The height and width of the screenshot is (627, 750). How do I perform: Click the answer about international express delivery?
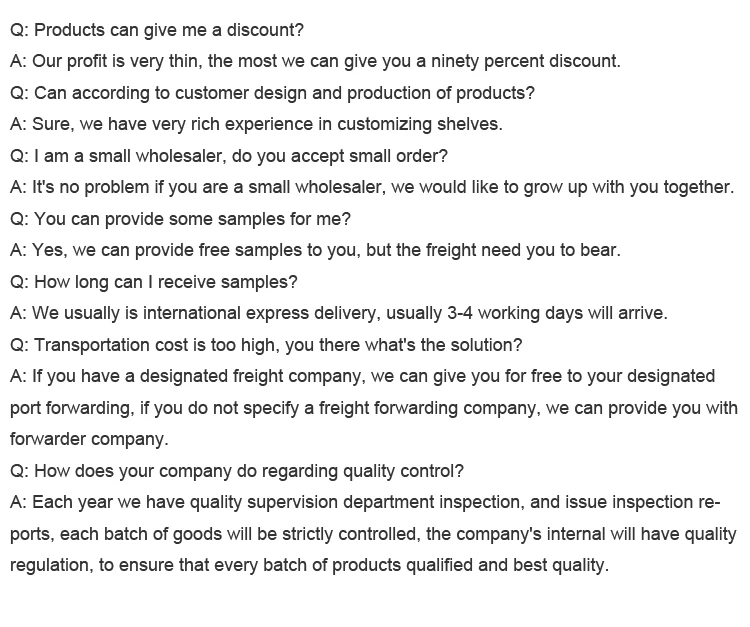[x=339, y=313]
